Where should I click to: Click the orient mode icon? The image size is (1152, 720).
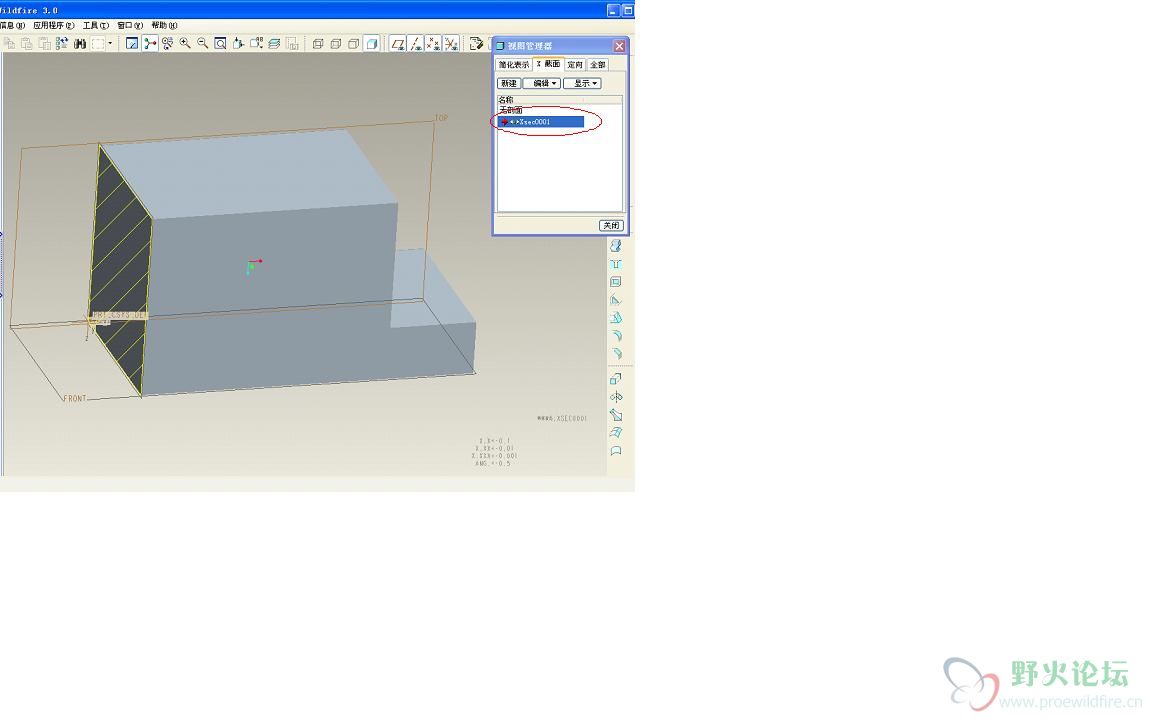coord(168,44)
